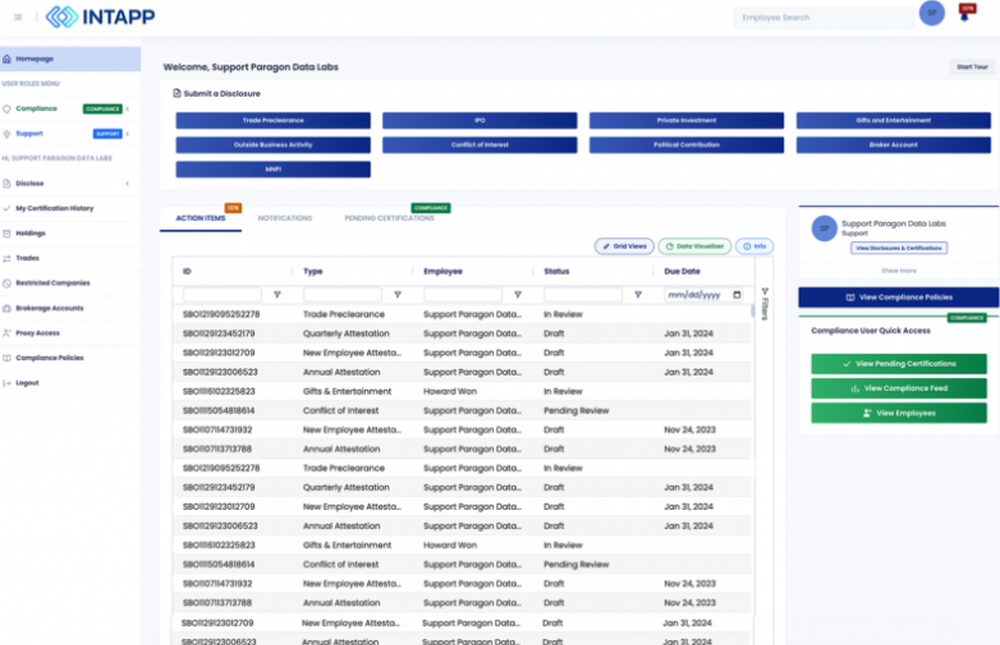The image size is (1000, 645).
Task: Click the Due Date filter input
Action: (x=703, y=295)
